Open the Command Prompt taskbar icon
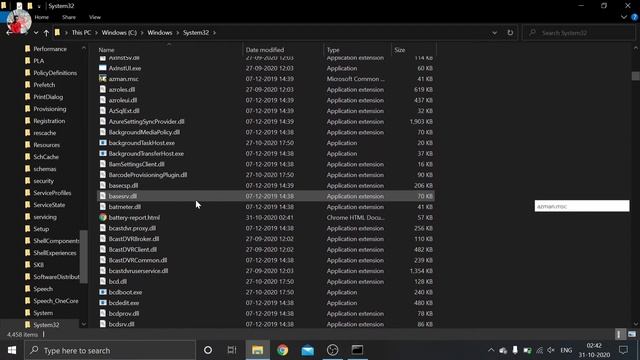The height and width of the screenshot is (360, 640). pyautogui.click(x=357, y=350)
